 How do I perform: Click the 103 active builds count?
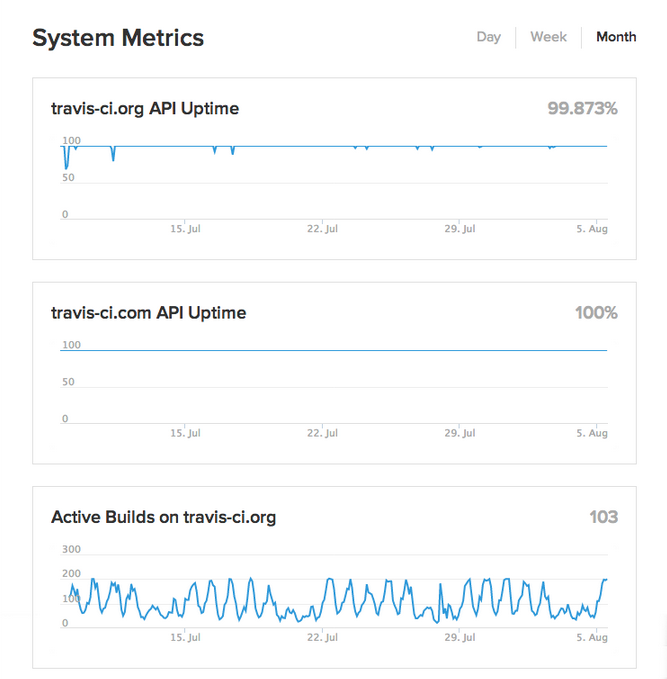603,517
